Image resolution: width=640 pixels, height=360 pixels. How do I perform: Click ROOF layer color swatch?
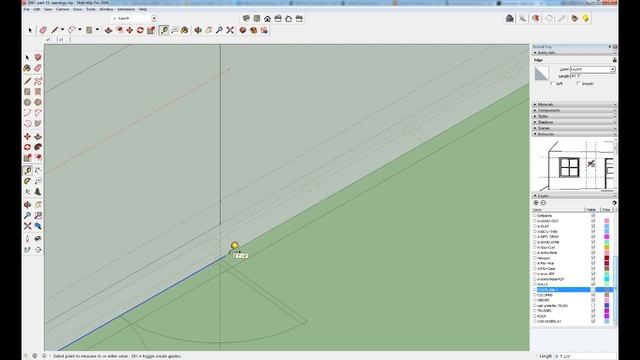607,316
